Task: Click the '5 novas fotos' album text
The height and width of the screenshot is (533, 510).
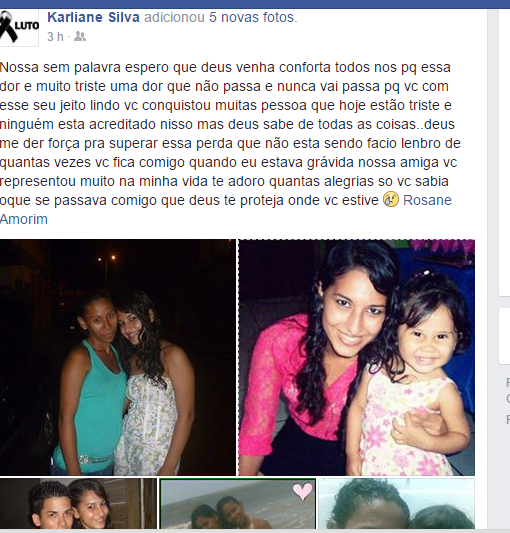Action: click(x=253, y=17)
